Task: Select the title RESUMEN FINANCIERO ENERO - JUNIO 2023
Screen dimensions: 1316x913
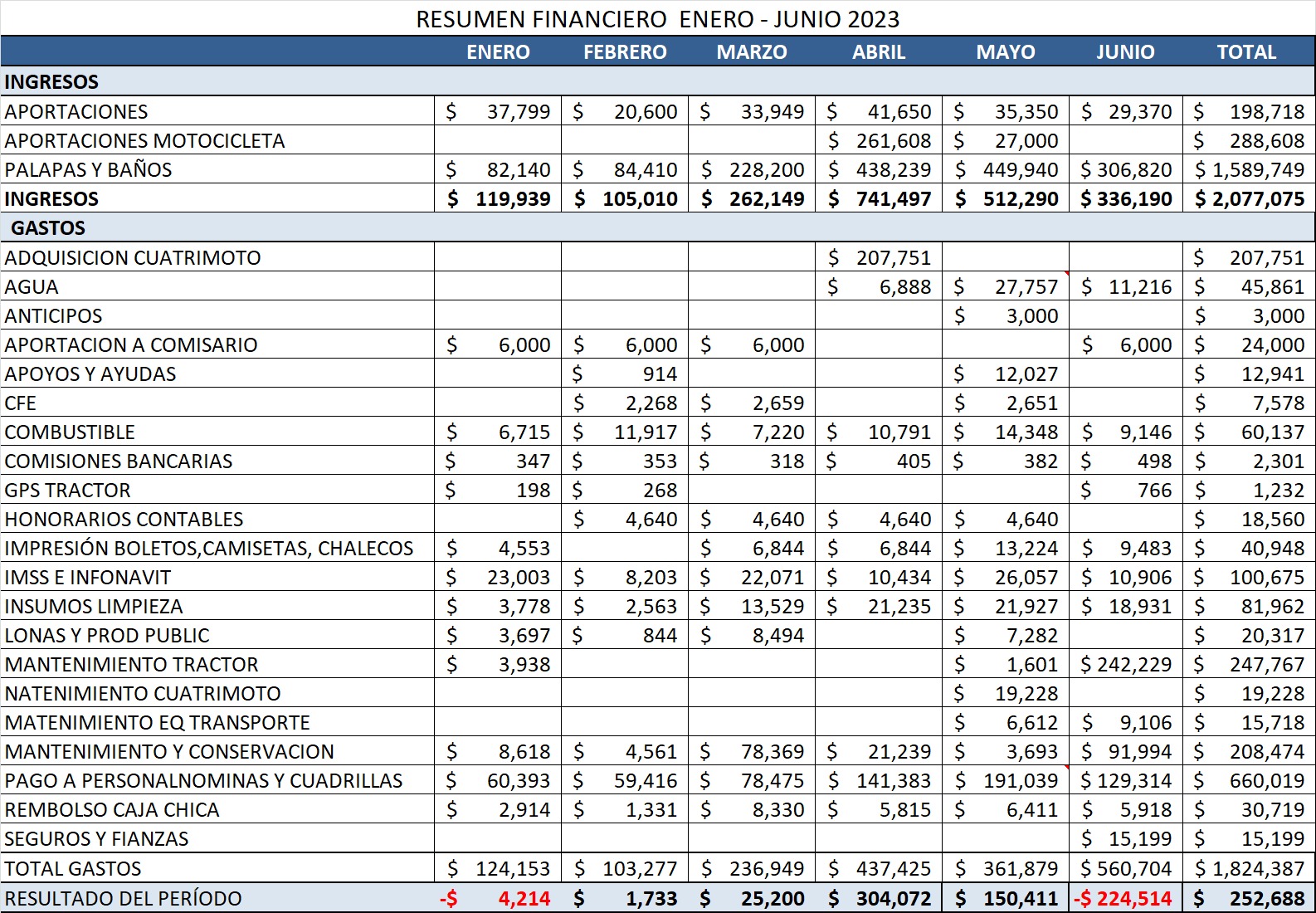Action: pyautogui.click(x=657, y=19)
